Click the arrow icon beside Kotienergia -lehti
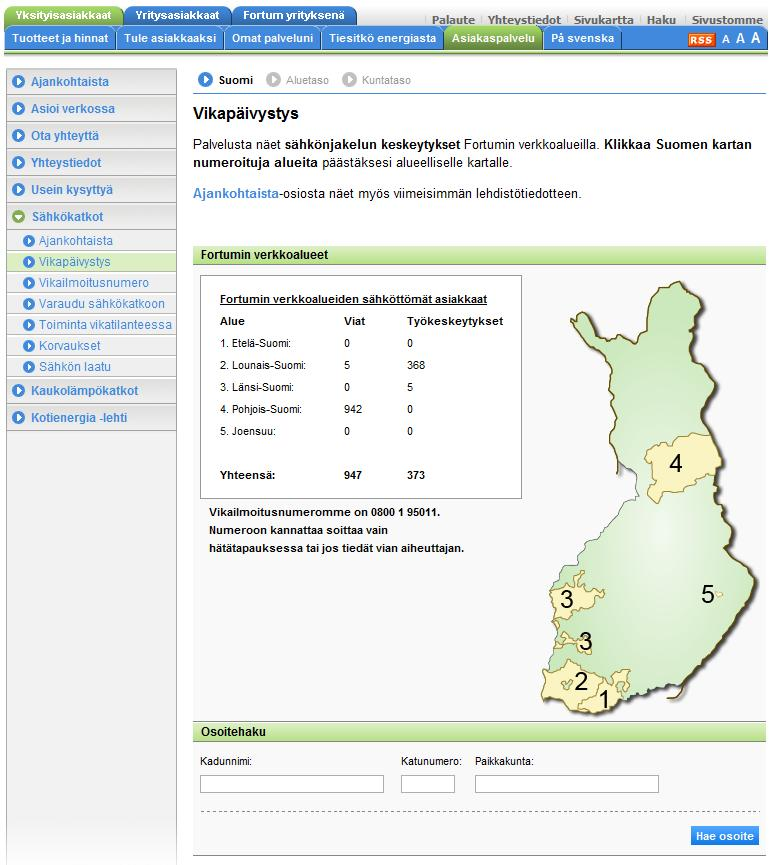The height and width of the screenshot is (865, 773). pyautogui.click(x=18, y=418)
